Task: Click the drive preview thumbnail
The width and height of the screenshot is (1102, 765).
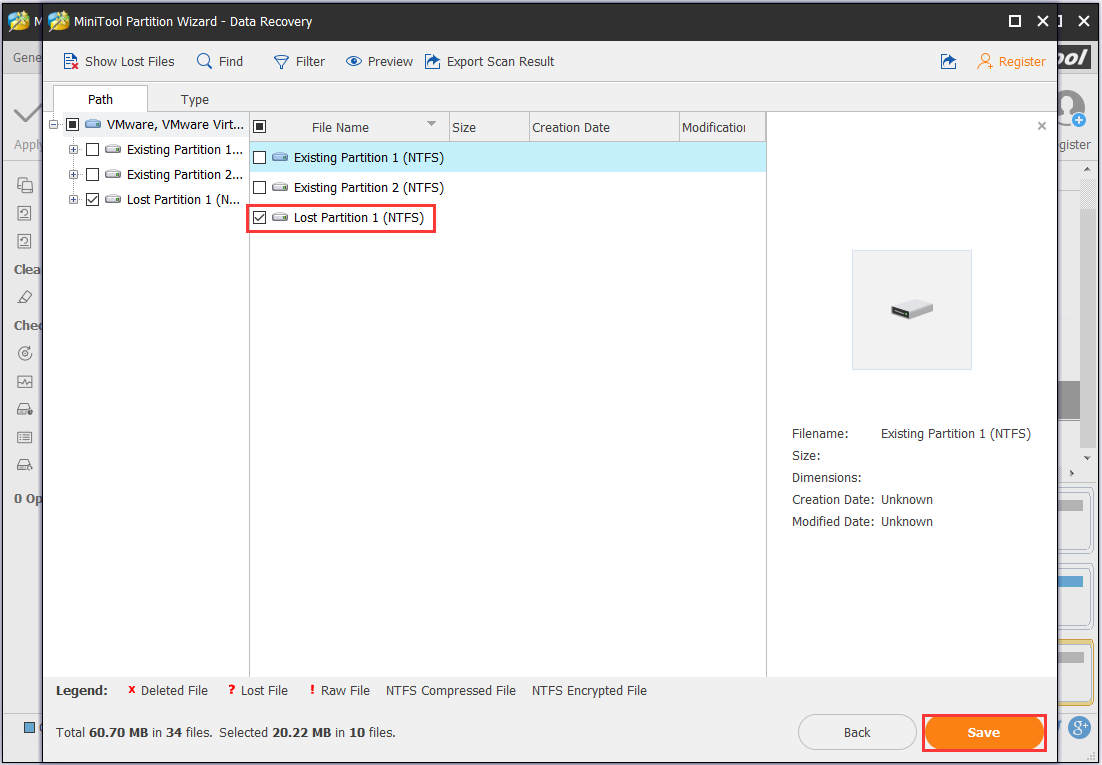Action: pyautogui.click(x=912, y=309)
